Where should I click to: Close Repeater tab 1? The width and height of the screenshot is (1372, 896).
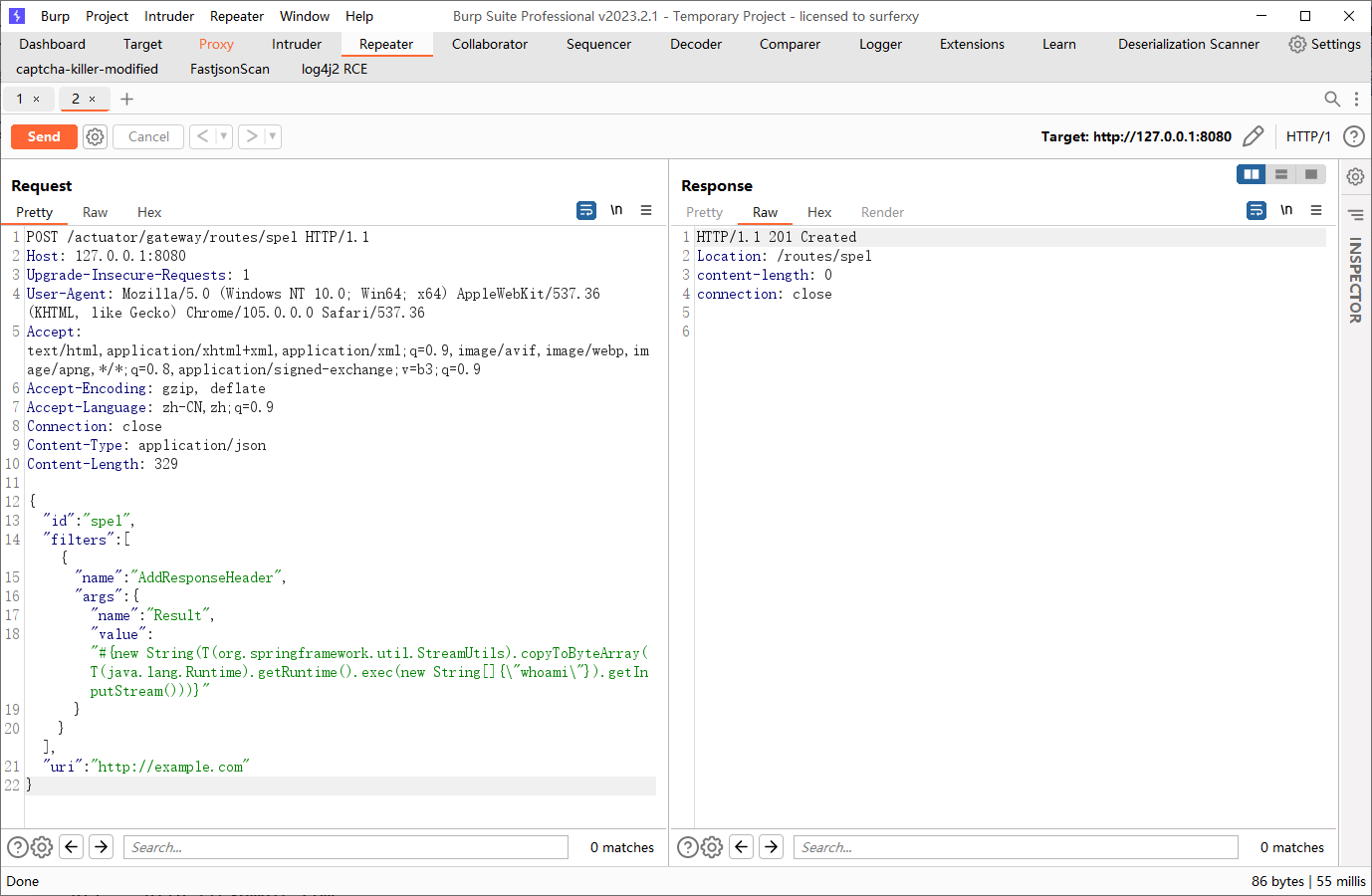click(x=37, y=99)
